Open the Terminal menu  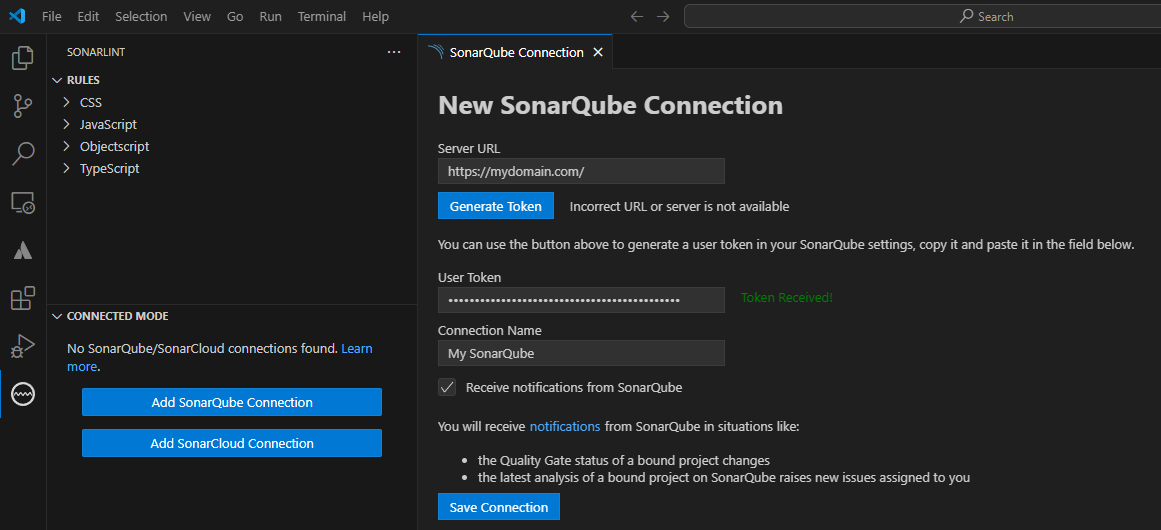(322, 16)
